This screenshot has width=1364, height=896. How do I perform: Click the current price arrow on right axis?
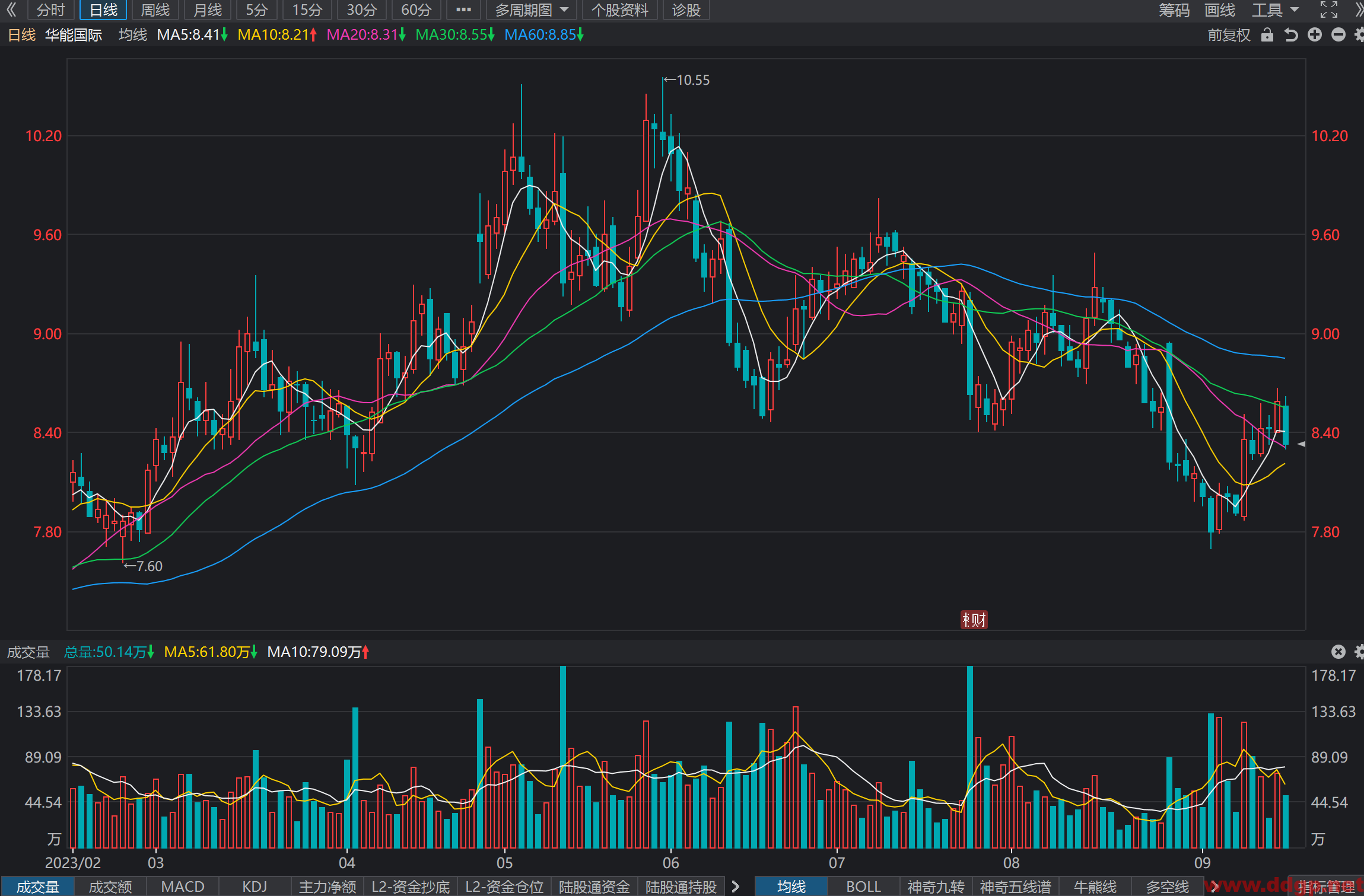pyautogui.click(x=1301, y=444)
